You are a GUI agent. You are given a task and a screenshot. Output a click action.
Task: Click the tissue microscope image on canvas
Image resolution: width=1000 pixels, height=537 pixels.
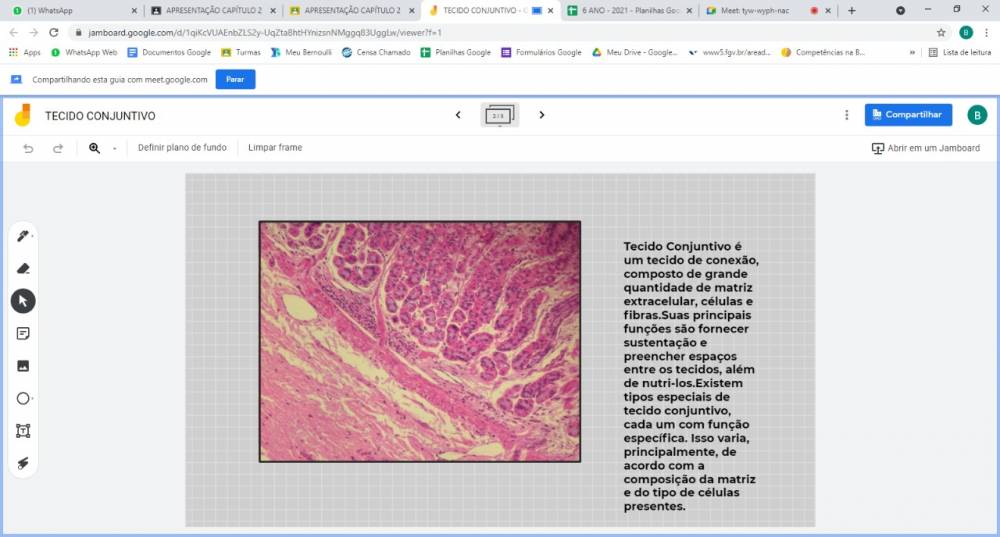tap(420, 341)
